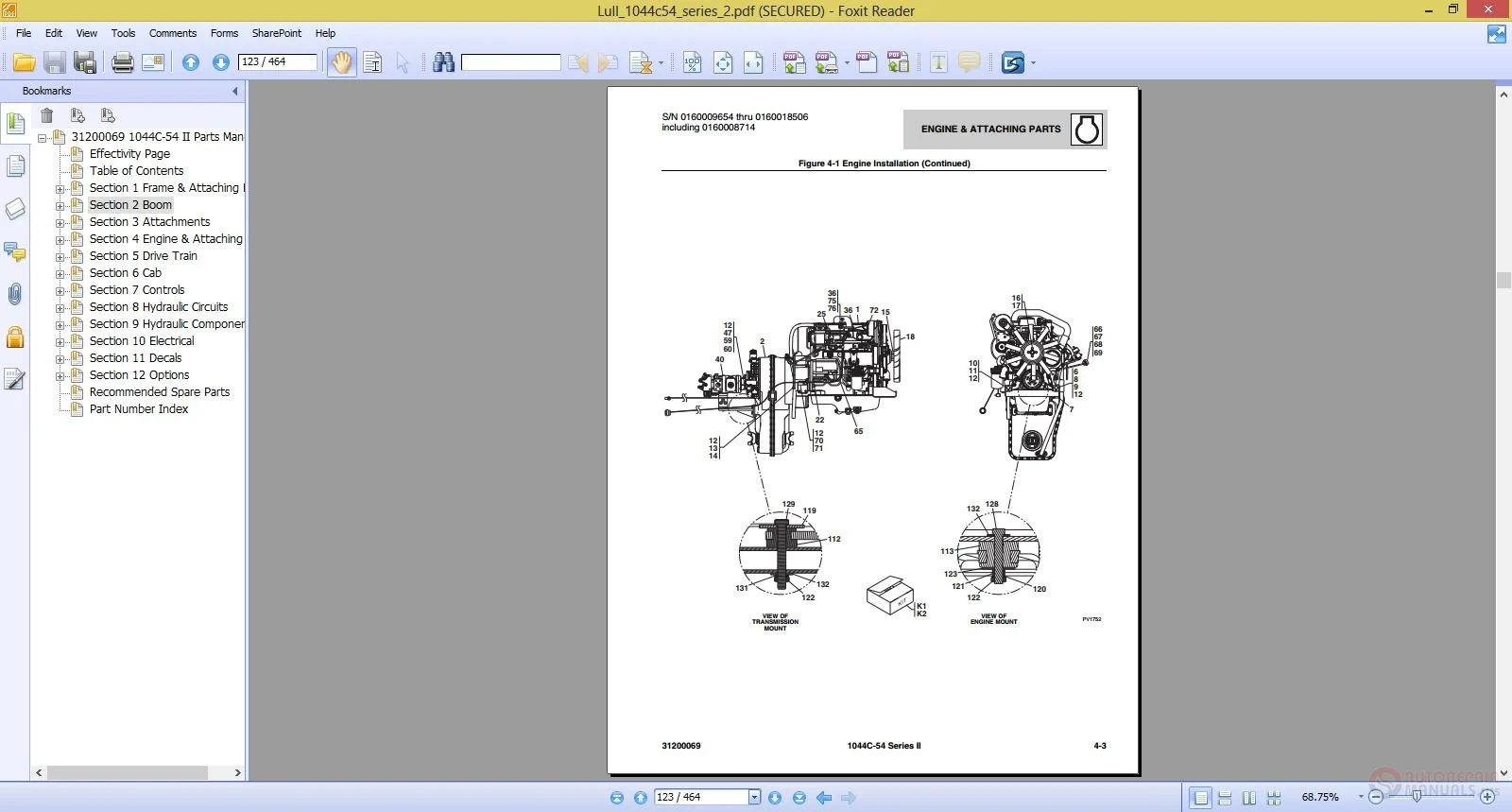Enable continuous page view mode

pyautogui.click(x=1225, y=798)
